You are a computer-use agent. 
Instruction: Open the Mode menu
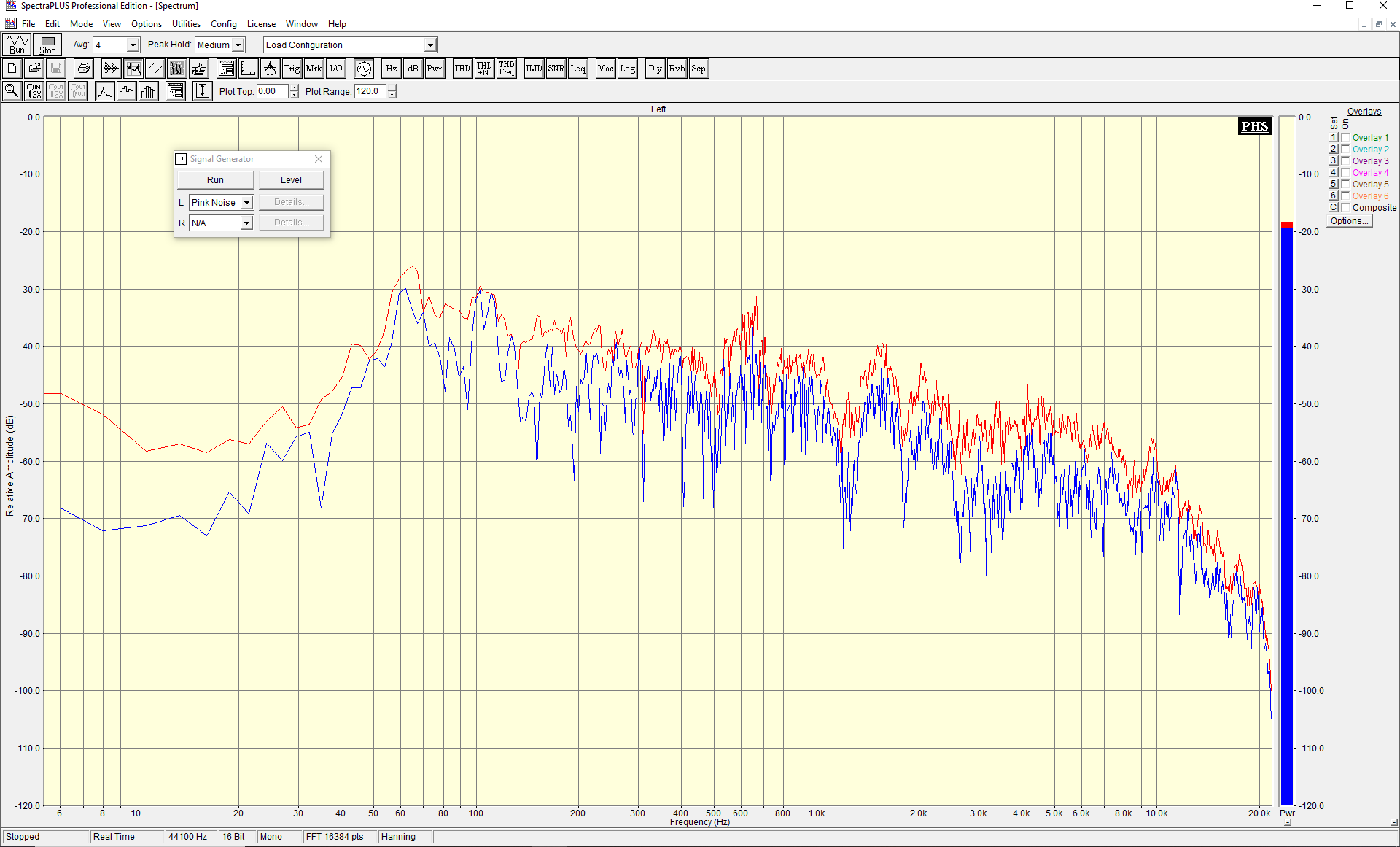[x=81, y=24]
